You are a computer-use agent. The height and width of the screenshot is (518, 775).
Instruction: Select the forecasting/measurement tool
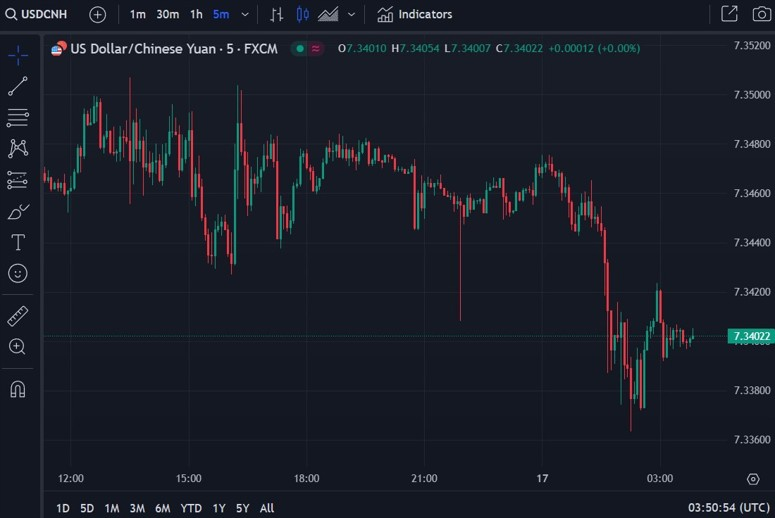click(x=18, y=180)
